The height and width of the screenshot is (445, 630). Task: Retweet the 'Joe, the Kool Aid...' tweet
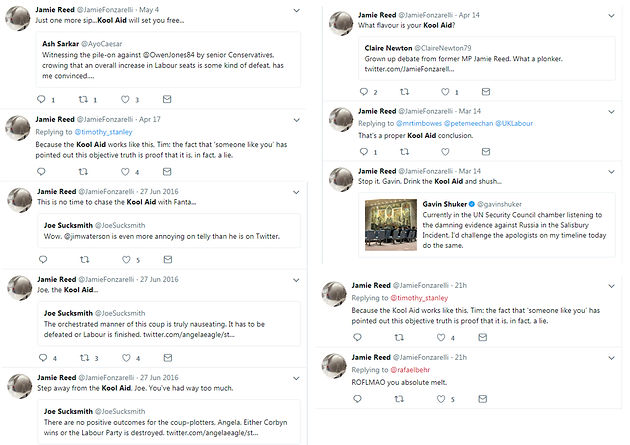(84, 357)
